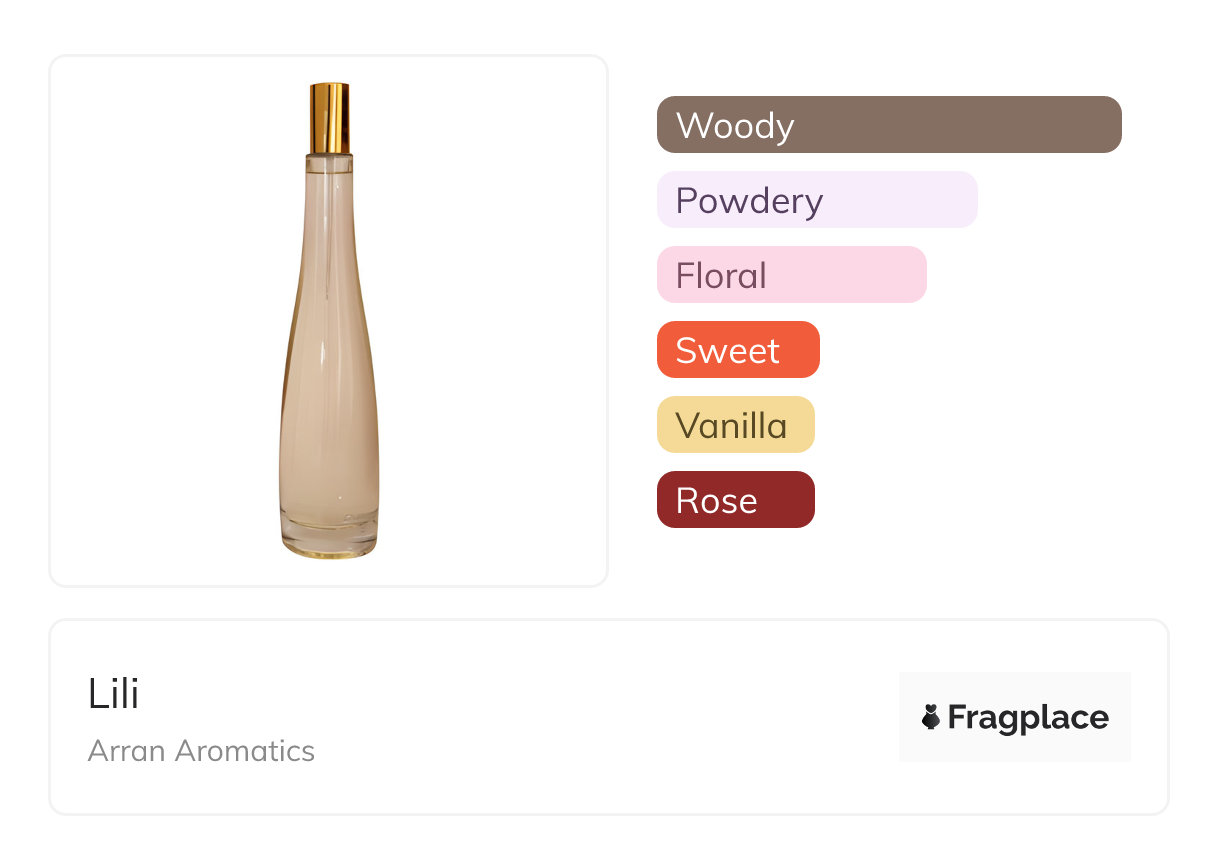This screenshot has height=864, width=1218.
Task: Click the gold cap of the perfume bottle
Action: 329,118
